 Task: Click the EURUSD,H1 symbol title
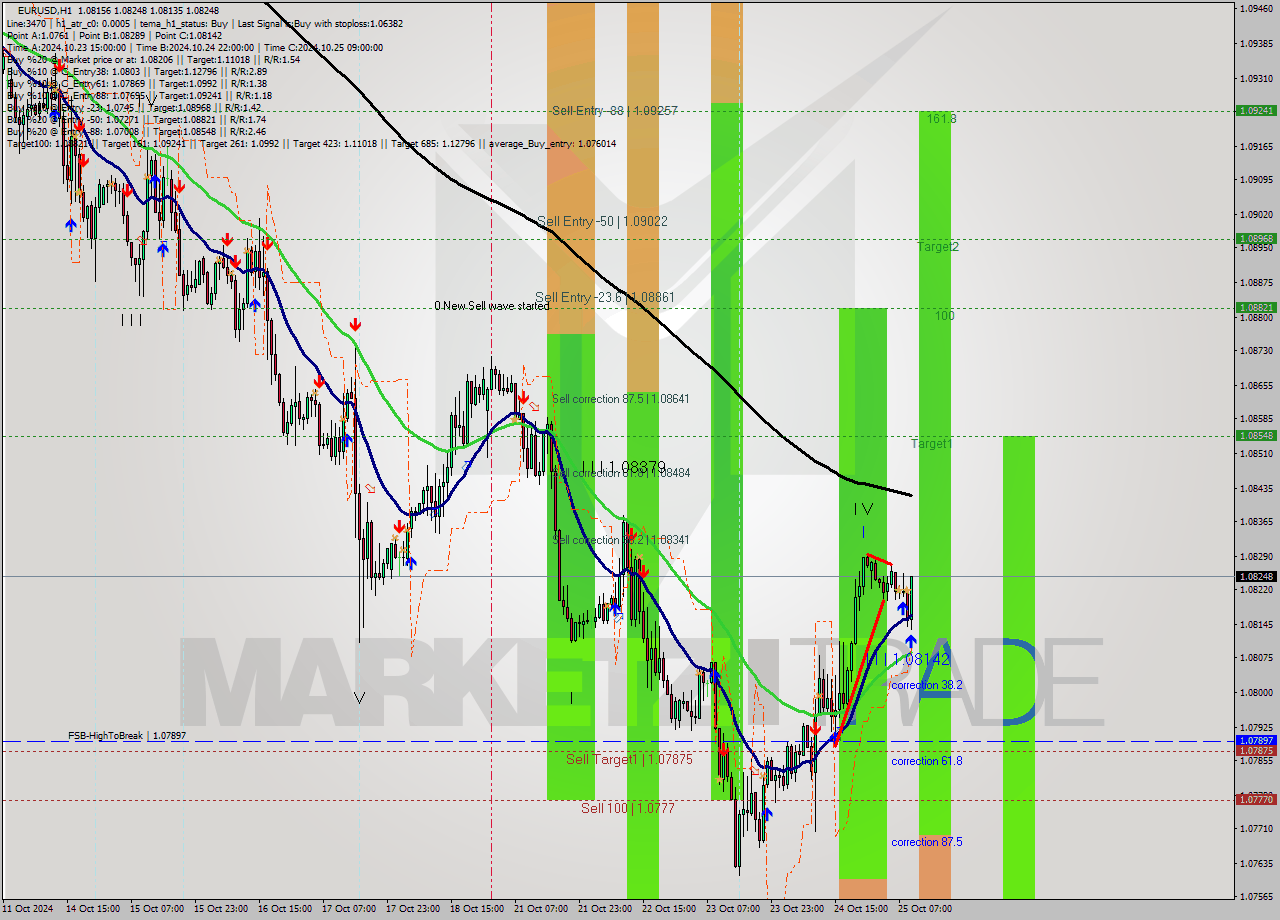(x=45, y=10)
